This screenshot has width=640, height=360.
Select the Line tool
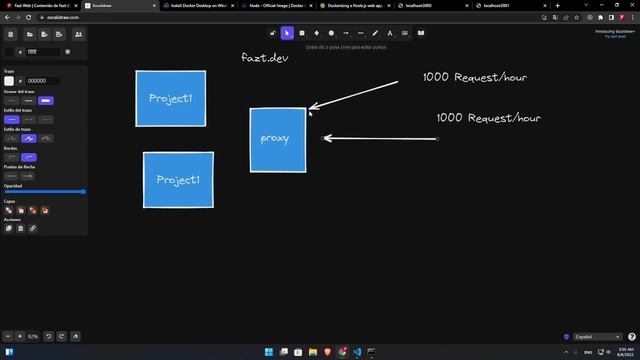coord(360,33)
